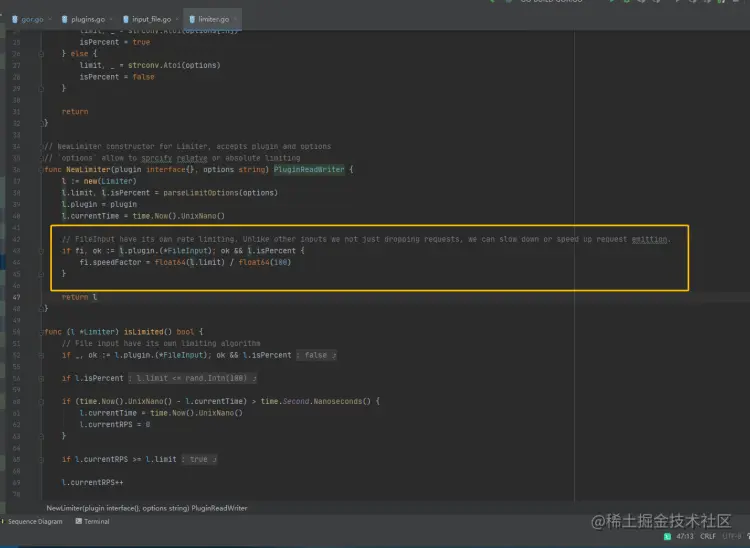The width and height of the screenshot is (750, 548).
Task: Click the line number 47 in gutter
Action: coord(16,297)
